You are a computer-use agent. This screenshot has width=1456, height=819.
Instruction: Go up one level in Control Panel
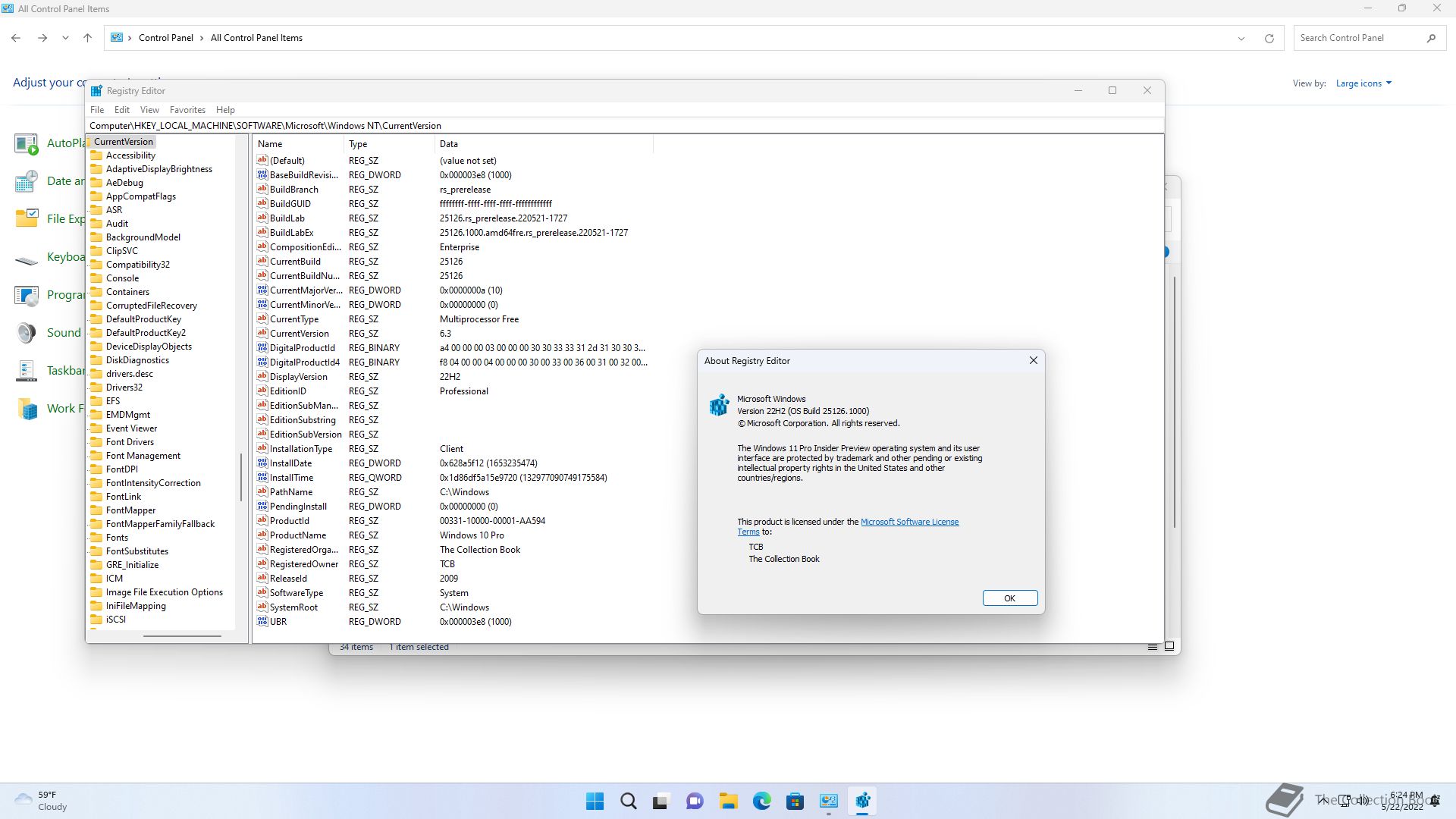tap(87, 38)
